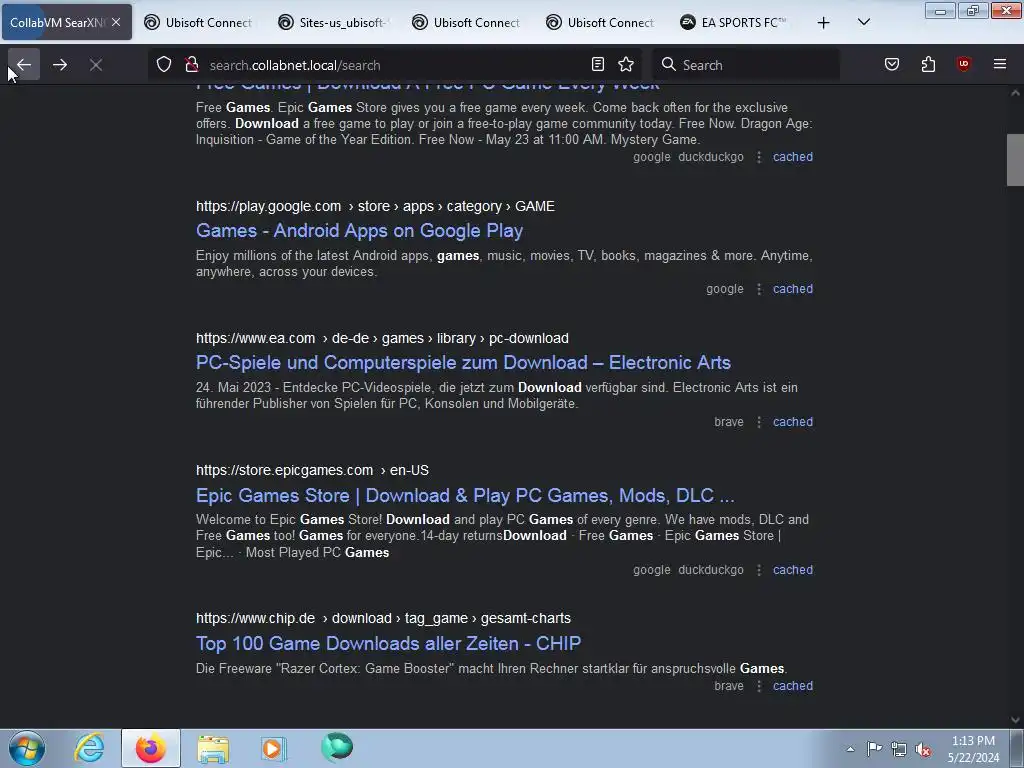Click https://www.ea.com URL text
Screen dimensions: 1024x768
pyautogui.click(x=255, y=338)
